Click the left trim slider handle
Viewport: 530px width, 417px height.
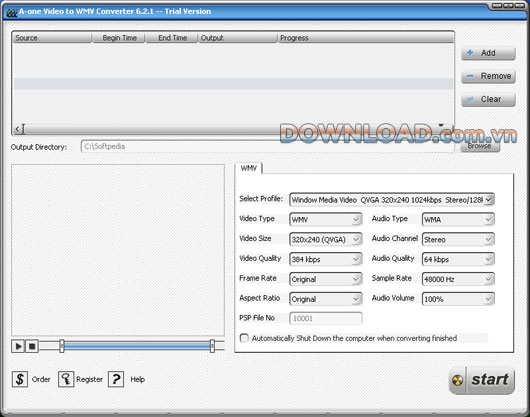click(x=62, y=346)
